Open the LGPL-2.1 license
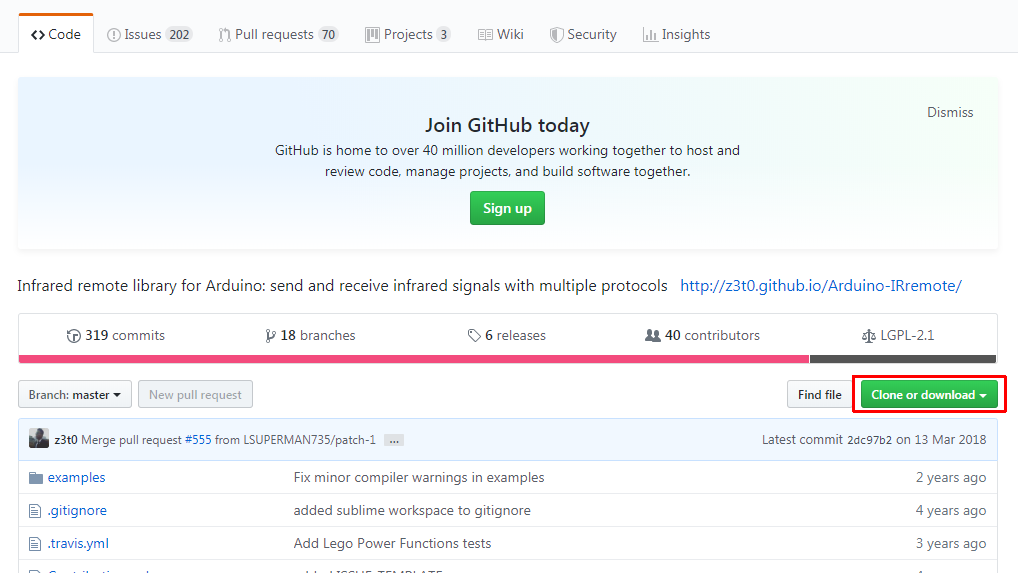 [x=898, y=335]
